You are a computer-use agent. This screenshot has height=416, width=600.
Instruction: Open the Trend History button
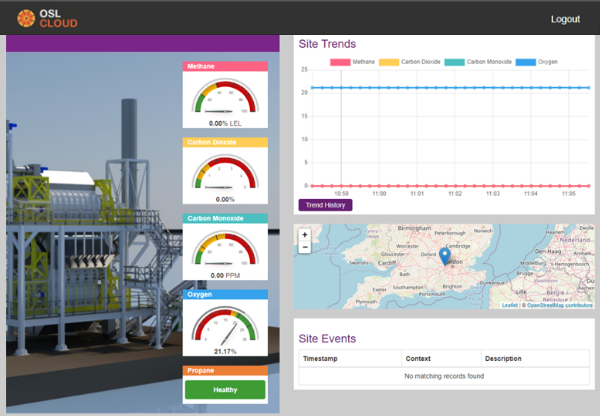tap(325, 204)
